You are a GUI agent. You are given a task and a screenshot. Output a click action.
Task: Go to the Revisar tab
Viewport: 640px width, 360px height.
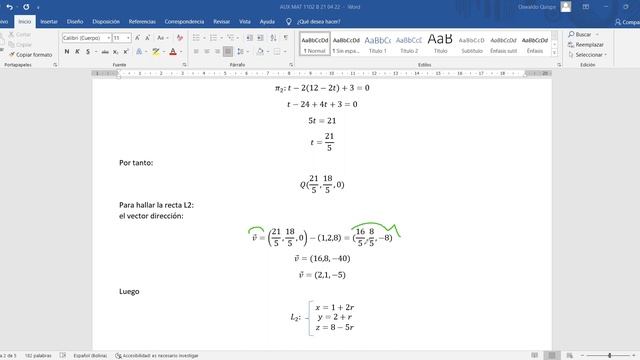click(222, 22)
